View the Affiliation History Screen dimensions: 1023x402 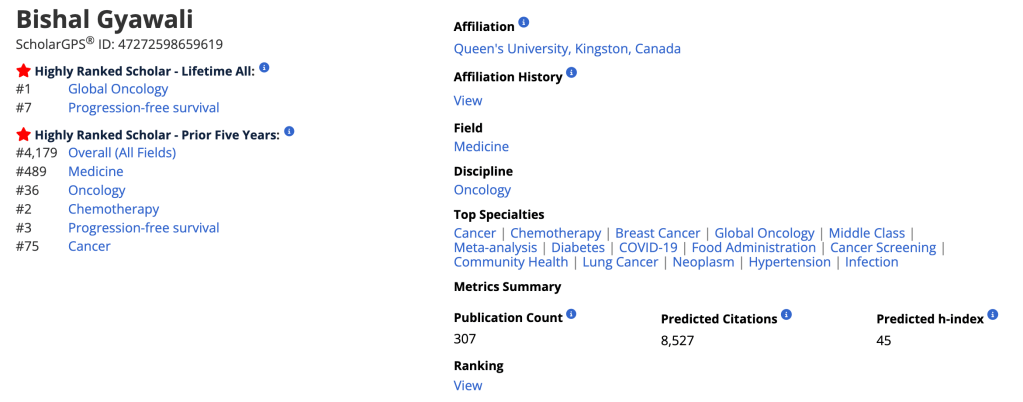click(x=468, y=100)
